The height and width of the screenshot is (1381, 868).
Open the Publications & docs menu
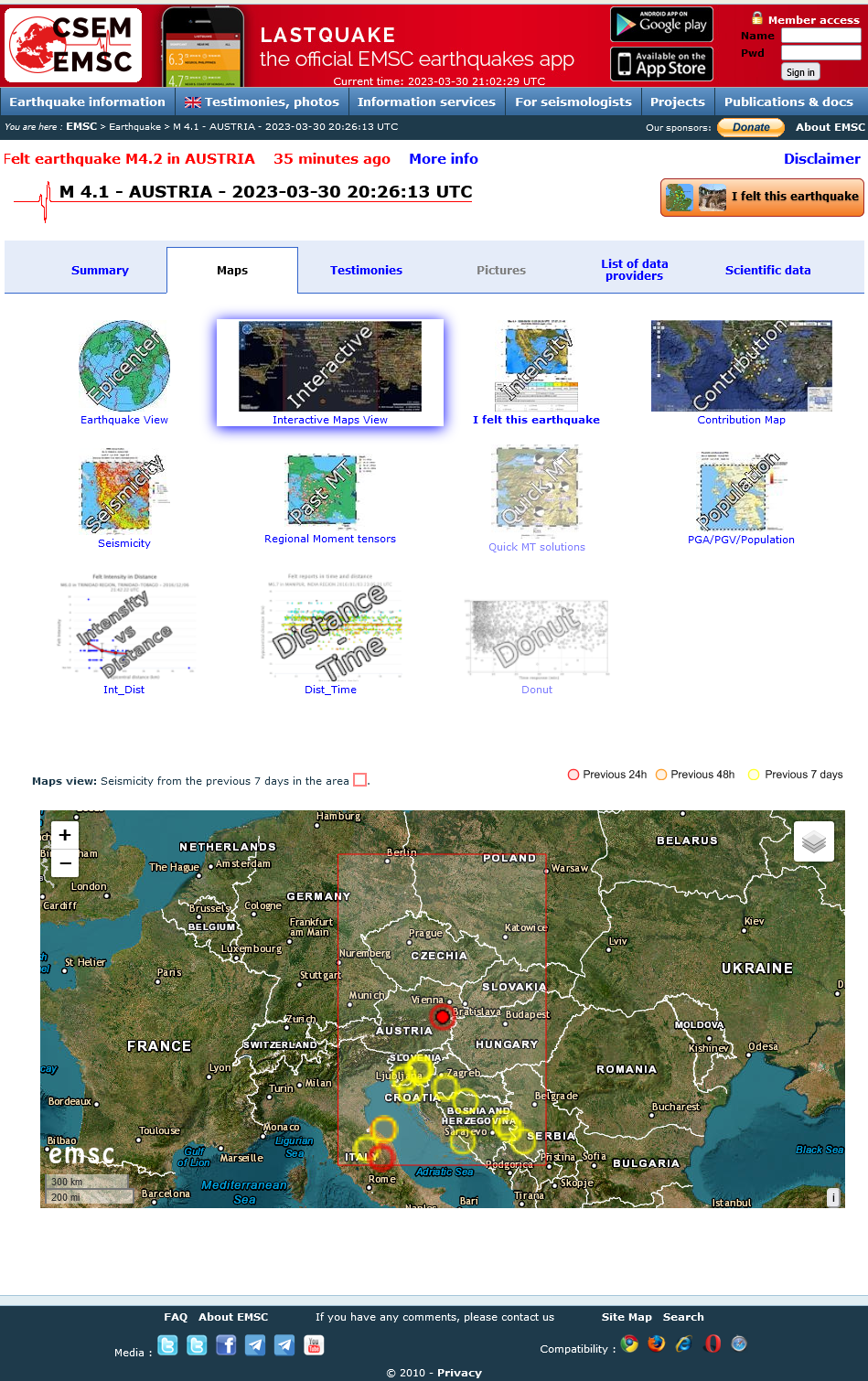pos(788,102)
